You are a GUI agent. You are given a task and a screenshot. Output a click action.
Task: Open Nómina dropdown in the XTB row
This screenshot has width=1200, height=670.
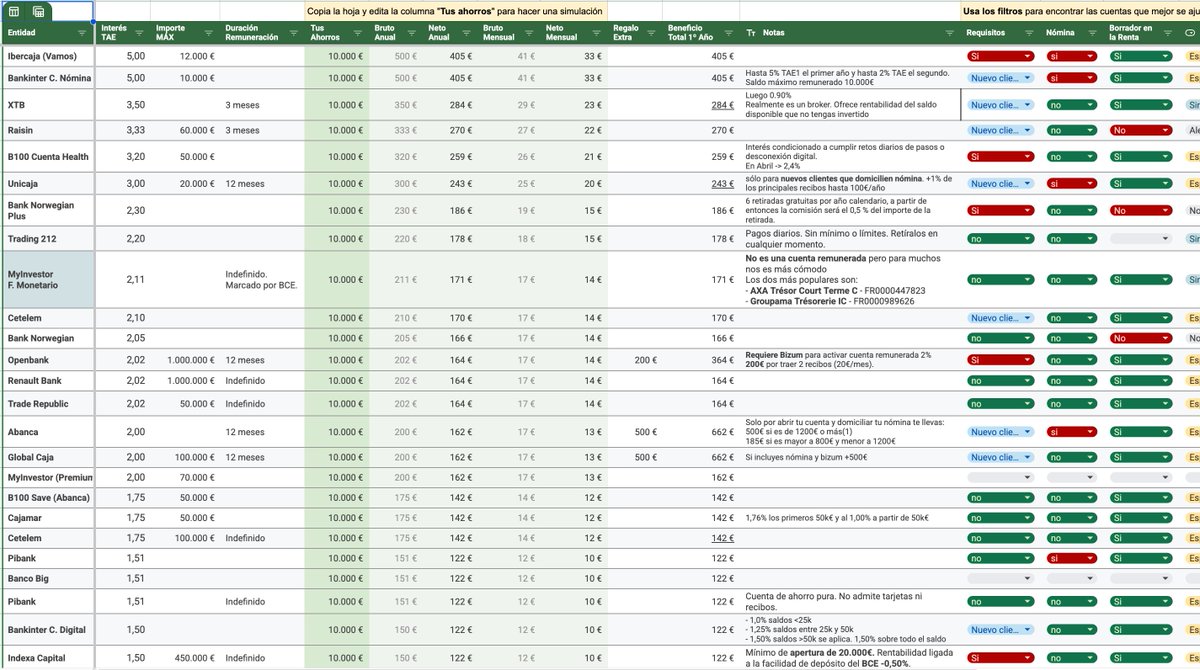[x=1072, y=104]
